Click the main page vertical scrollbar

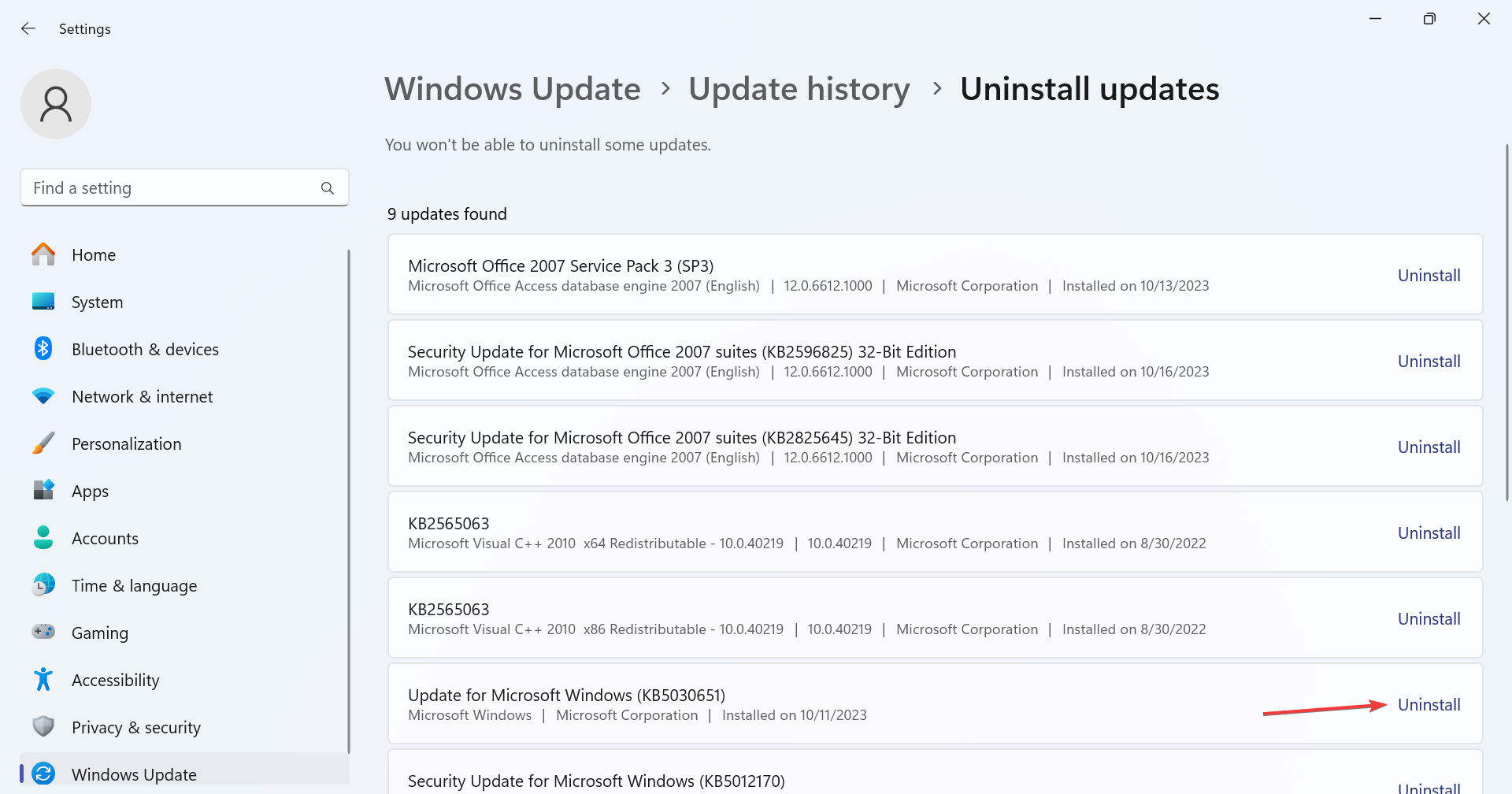click(x=1506, y=323)
